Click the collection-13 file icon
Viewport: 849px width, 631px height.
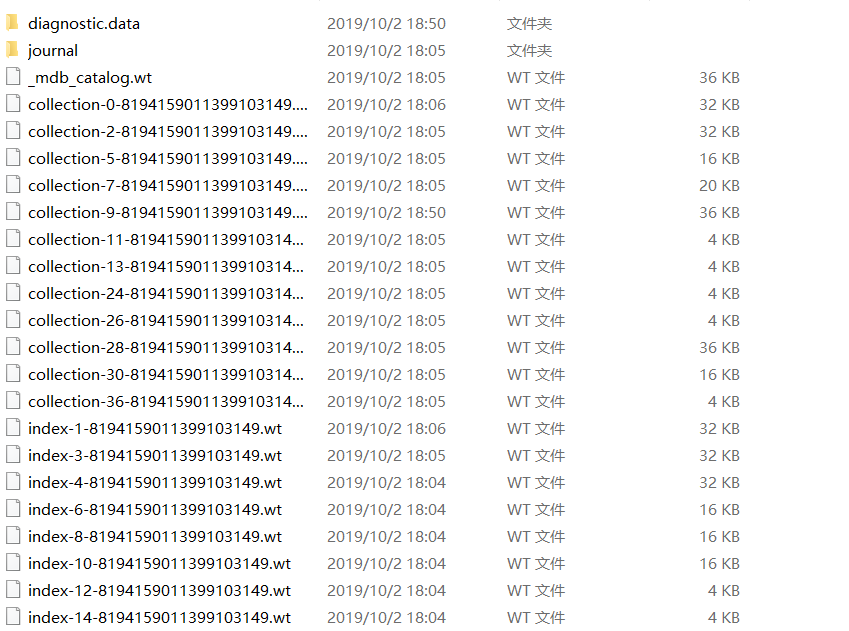point(13,266)
